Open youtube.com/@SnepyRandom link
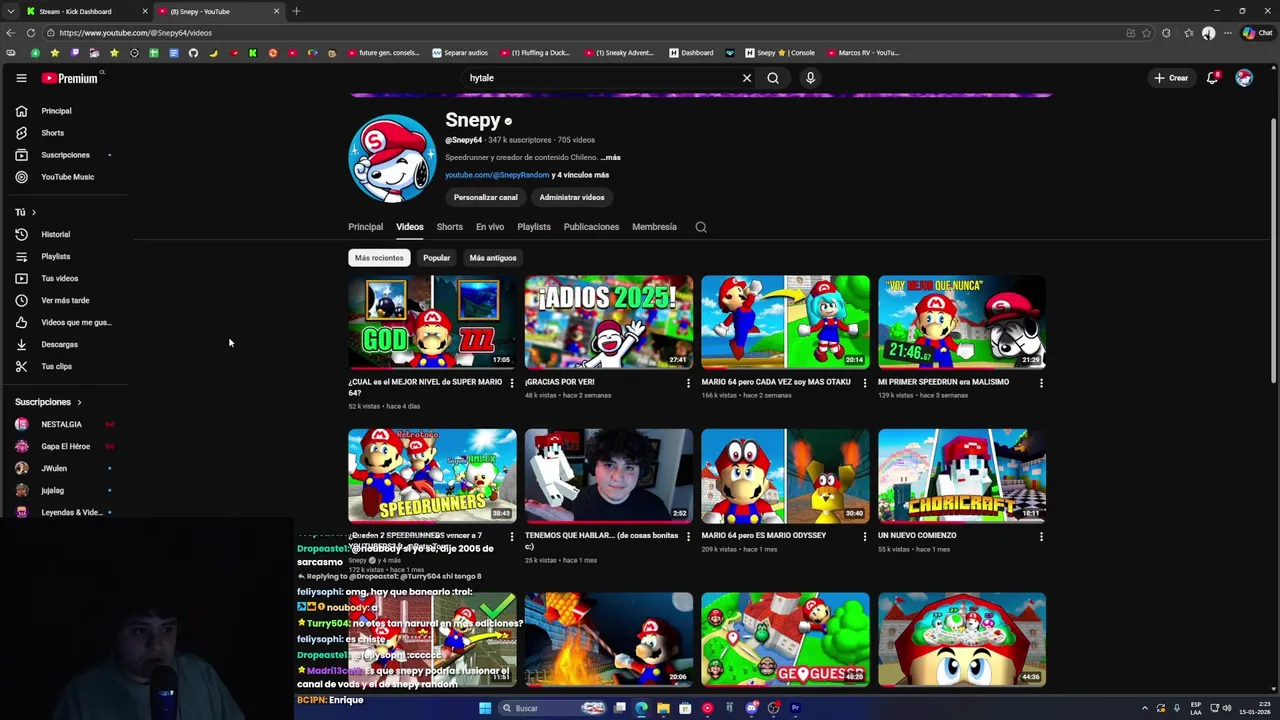 [497, 175]
